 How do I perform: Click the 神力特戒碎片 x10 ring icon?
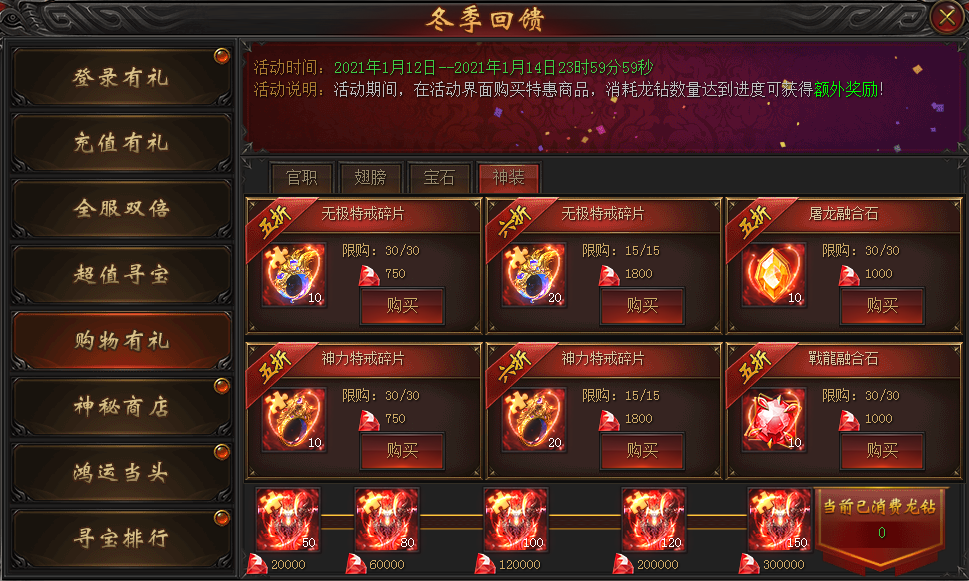[294, 420]
